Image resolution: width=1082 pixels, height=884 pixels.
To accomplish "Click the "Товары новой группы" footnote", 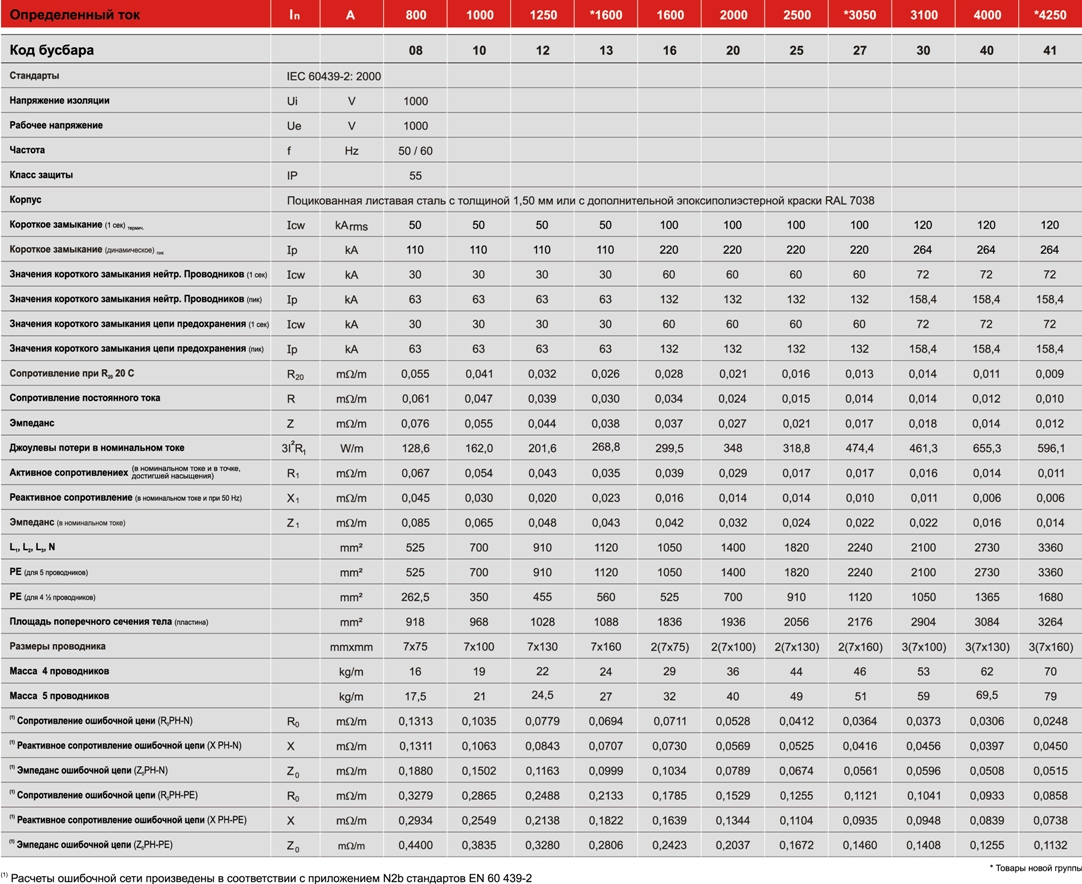I will 1035,868.
